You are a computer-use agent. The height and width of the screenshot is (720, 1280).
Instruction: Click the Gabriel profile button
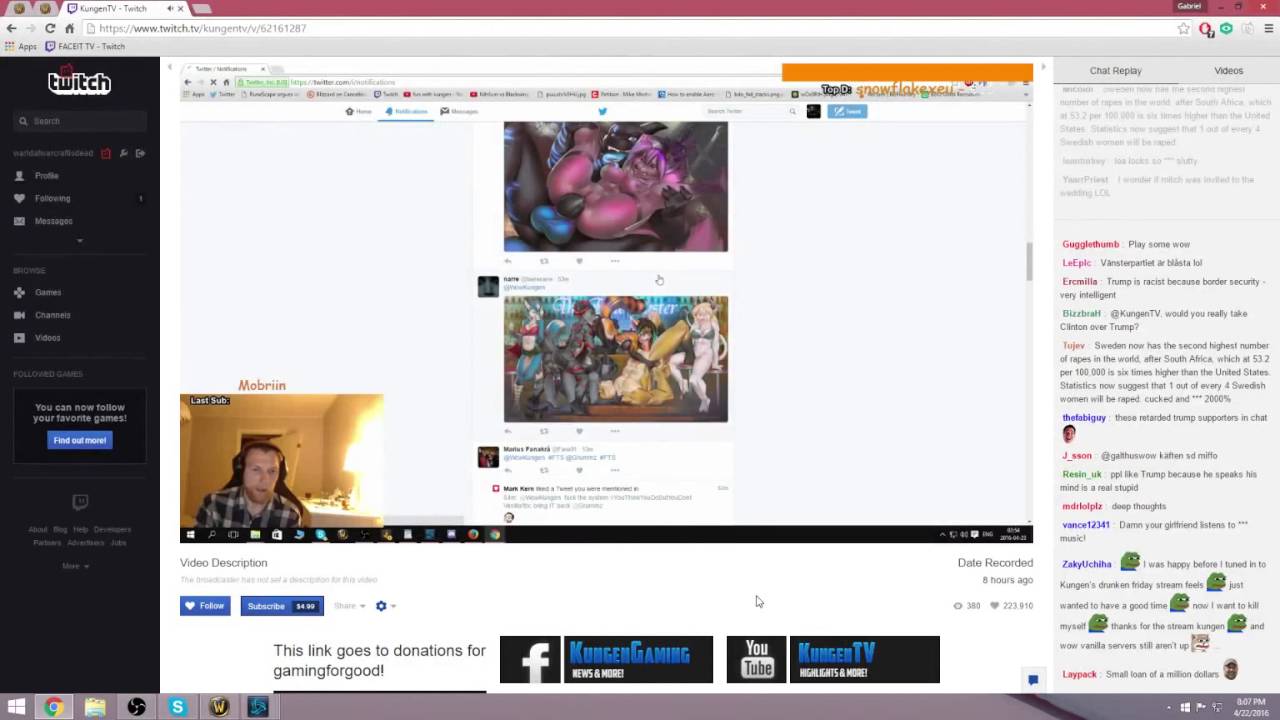tap(1189, 6)
